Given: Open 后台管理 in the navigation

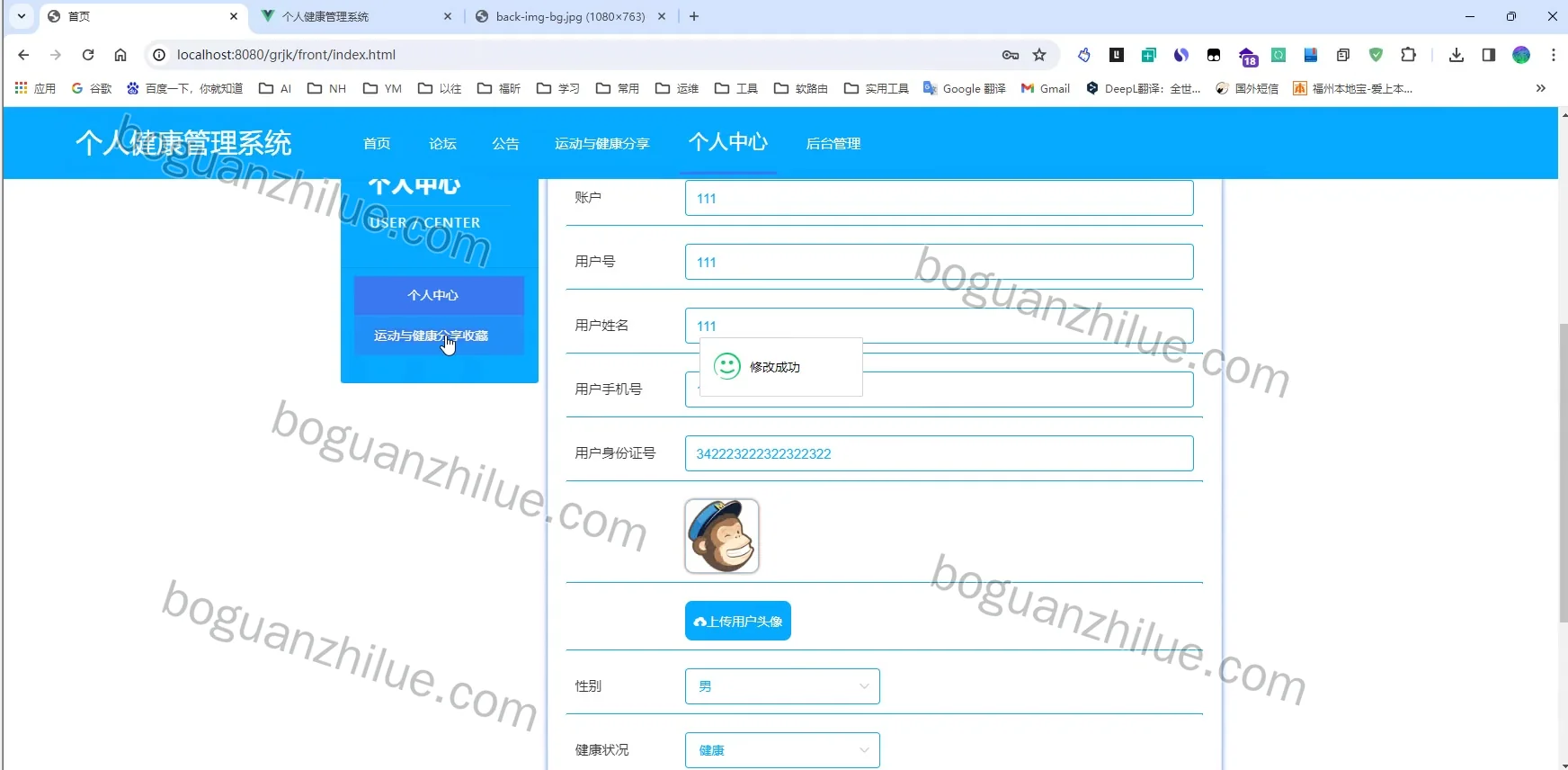Looking at the screenshot, I should pos(833,143).
